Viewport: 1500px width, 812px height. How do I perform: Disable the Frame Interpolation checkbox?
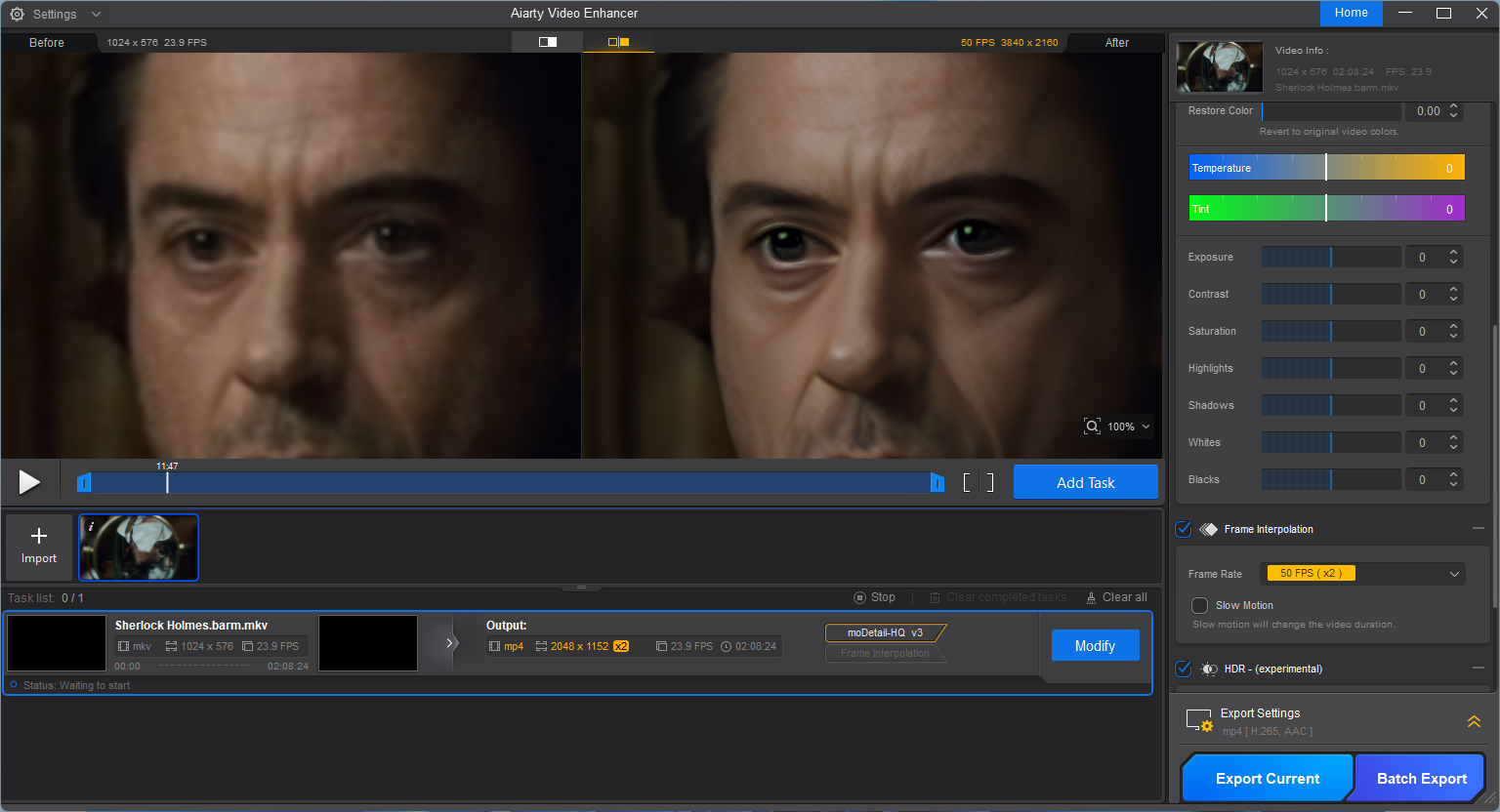click(x=1184, y=529)
